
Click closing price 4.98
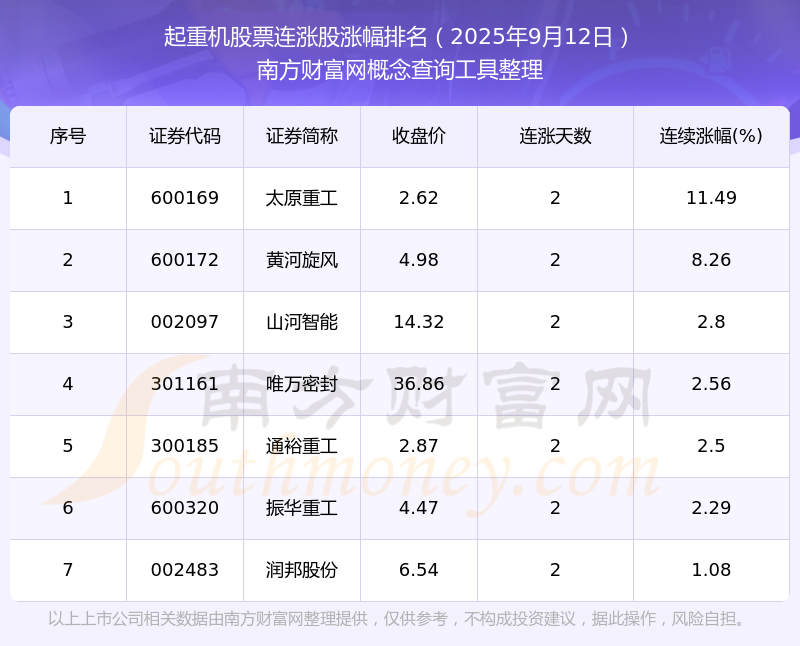click(x=419, y=260)
